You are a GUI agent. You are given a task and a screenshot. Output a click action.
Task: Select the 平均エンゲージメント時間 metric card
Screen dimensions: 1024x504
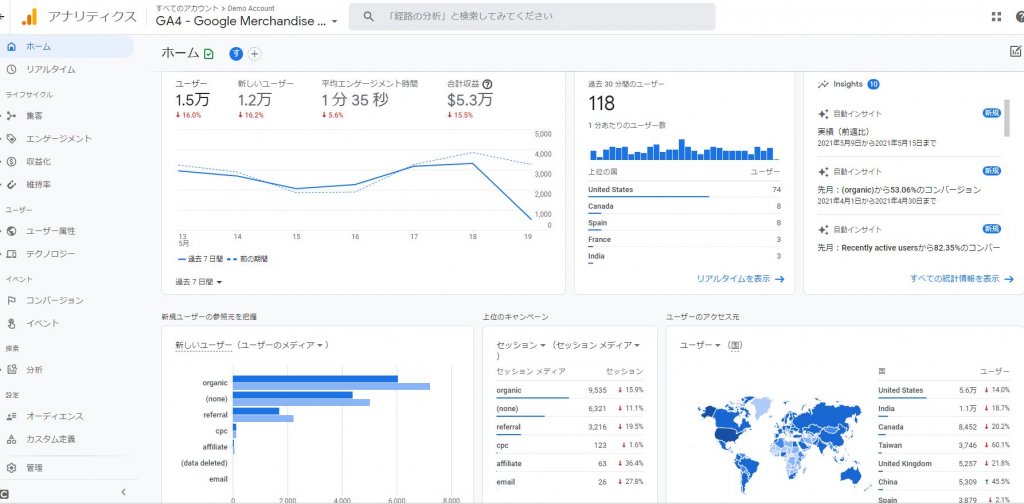(x=370, y=99)
